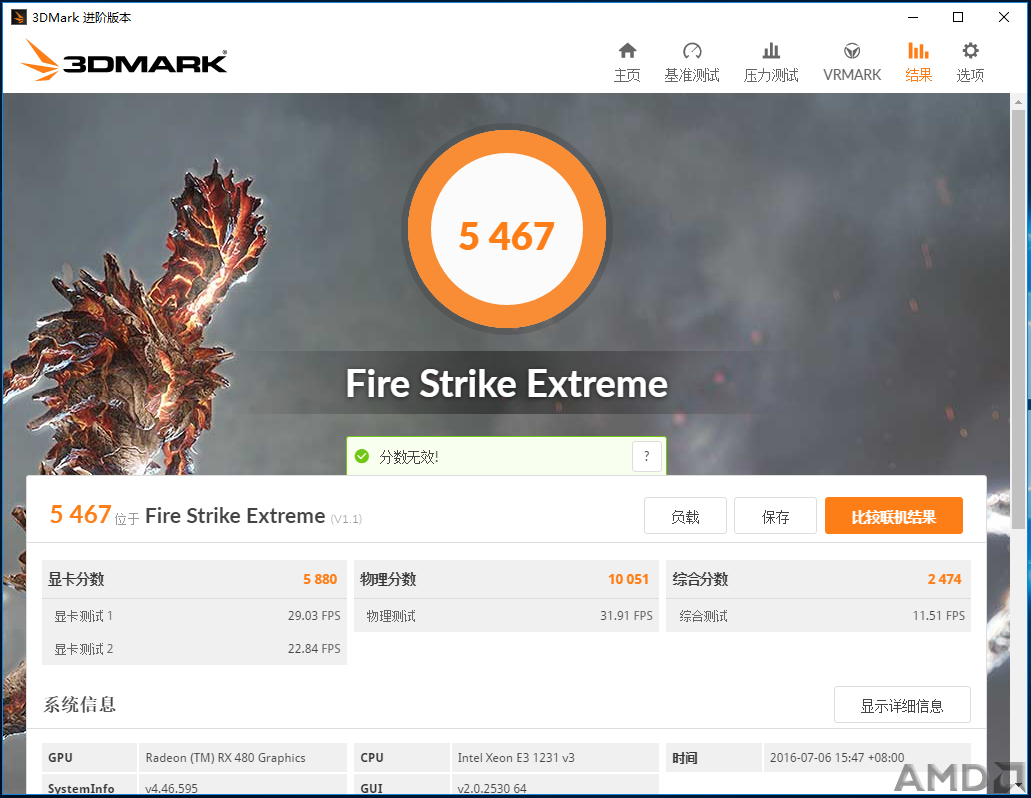Click the Radeon (TM) RX 480 Graphics value
1031x798 pixels.
(x=226, y=758)
